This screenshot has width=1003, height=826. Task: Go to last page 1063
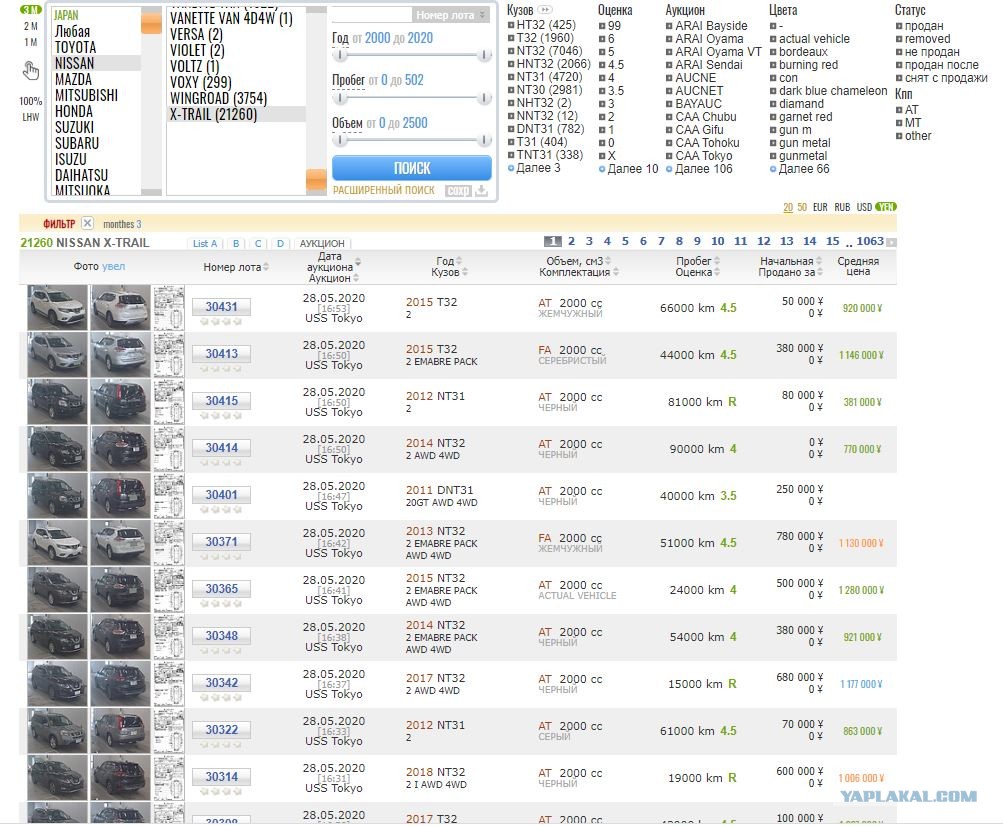click(x=870, y=241)
